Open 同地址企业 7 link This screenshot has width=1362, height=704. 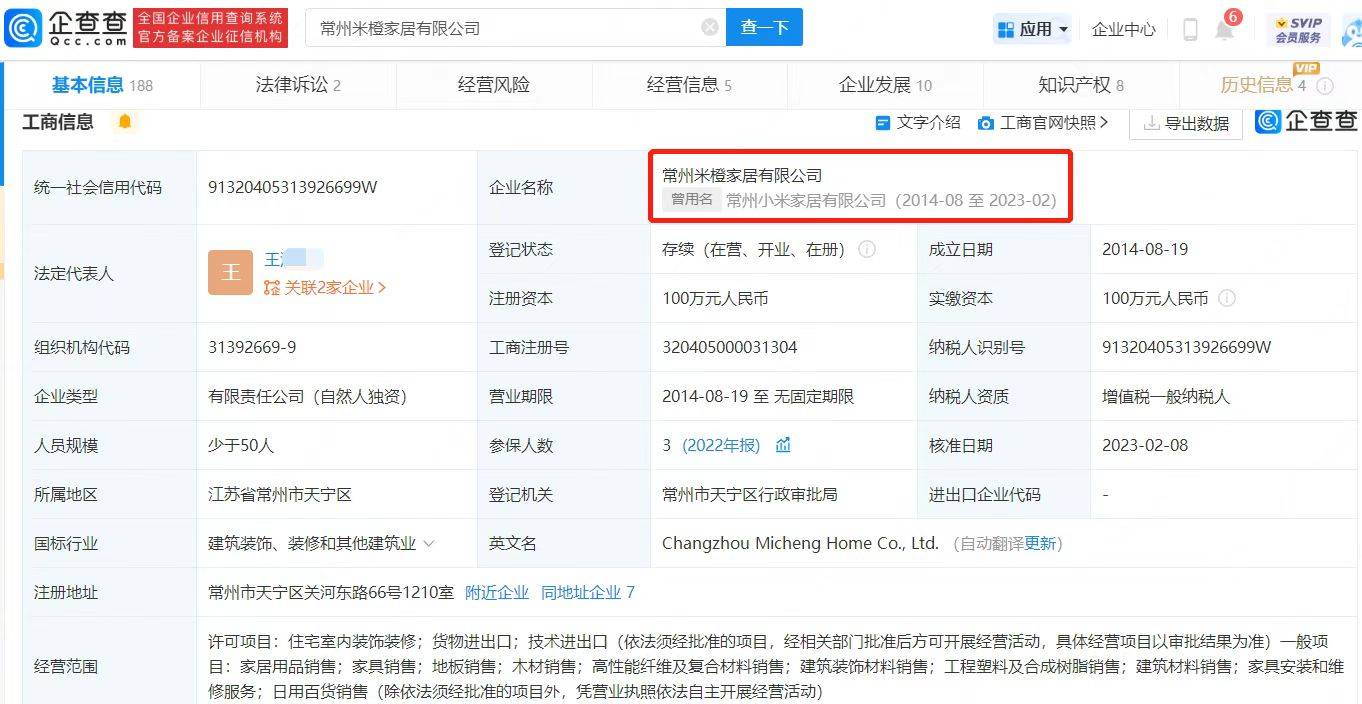click(588, 593)
